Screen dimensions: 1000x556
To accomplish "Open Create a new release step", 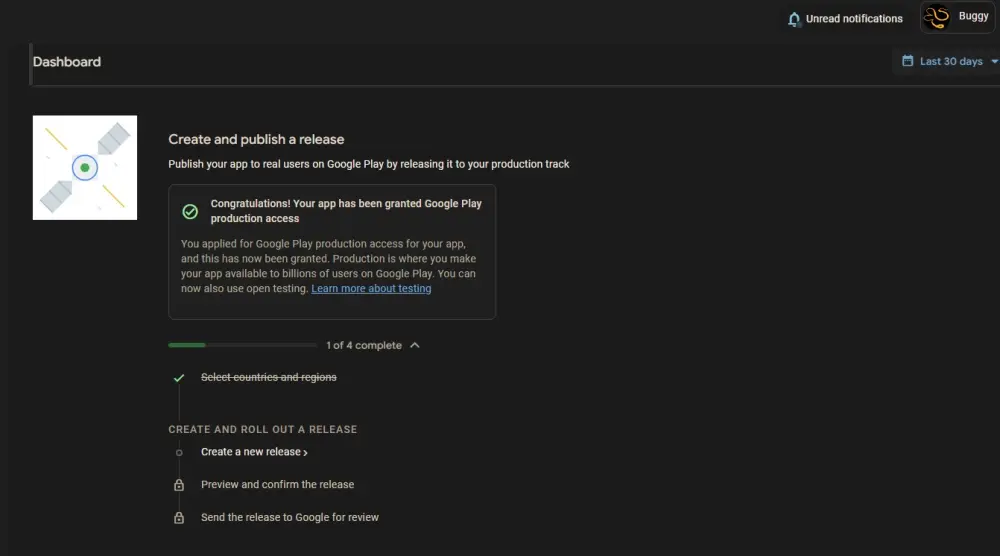I will point(254,451).
